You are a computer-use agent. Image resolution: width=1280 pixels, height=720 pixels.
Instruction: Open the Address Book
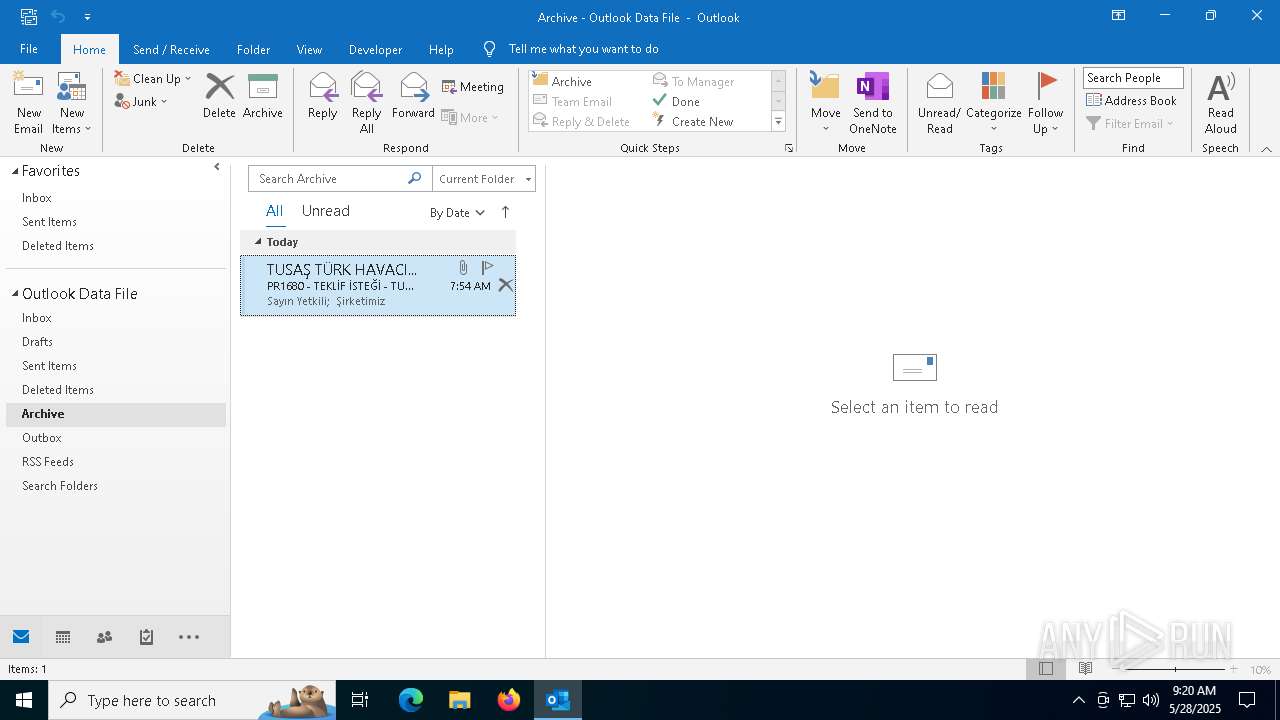[x=1131, y=100]
